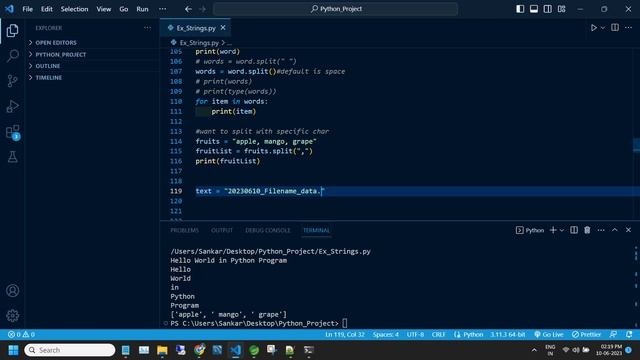Open terminal panel more actions
The image size is (640, 360).
(x=601, y=230)
